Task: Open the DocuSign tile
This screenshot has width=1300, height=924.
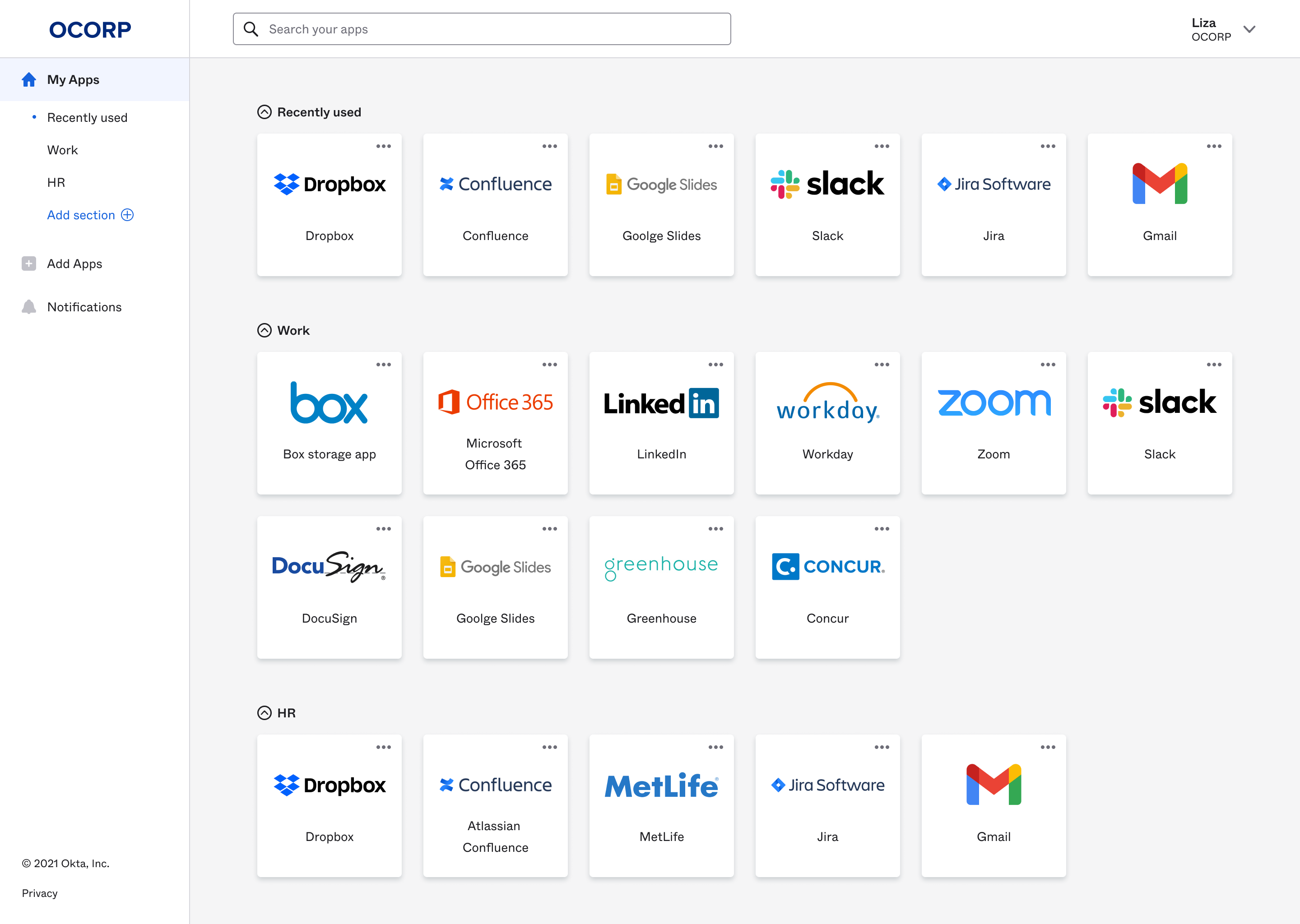Action: [x=329, y=586]
